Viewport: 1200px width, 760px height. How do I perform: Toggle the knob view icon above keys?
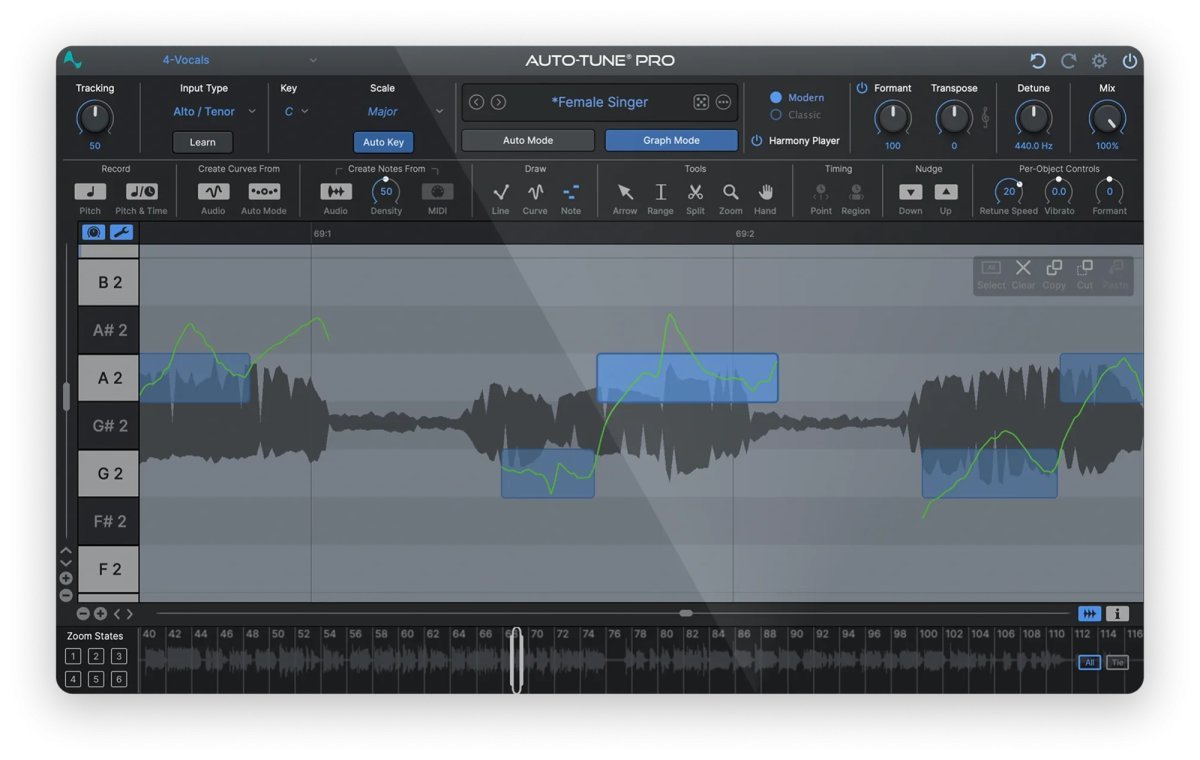(94, 232)
